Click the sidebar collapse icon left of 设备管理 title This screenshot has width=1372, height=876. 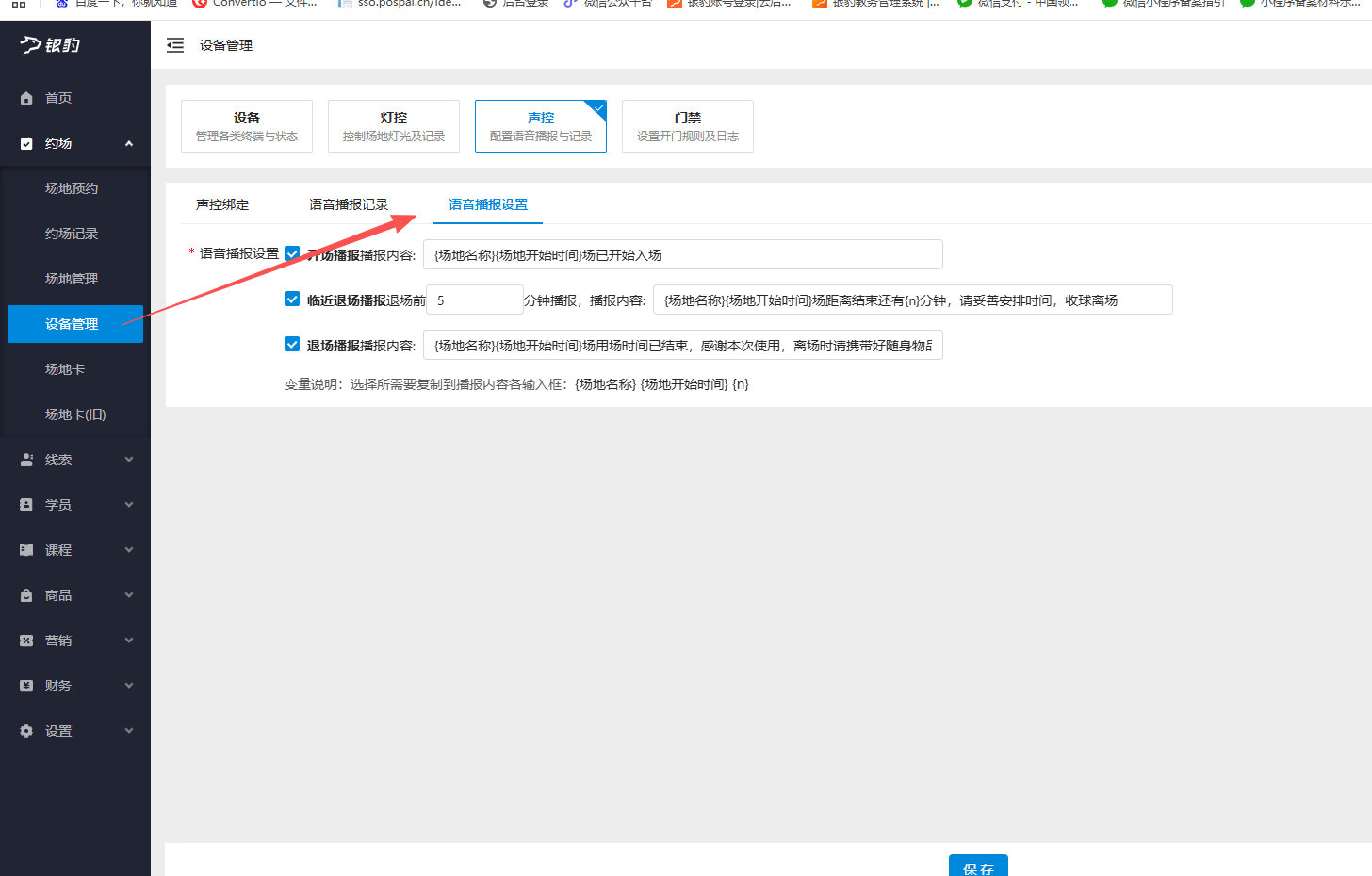coord(175,44)
